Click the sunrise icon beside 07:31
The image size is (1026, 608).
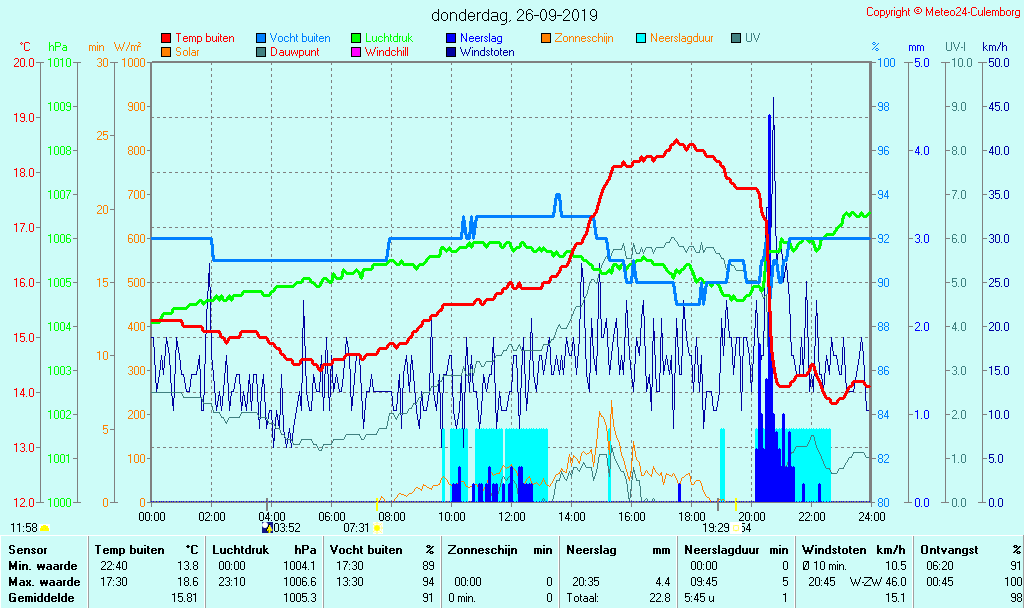tap(377, 527)
